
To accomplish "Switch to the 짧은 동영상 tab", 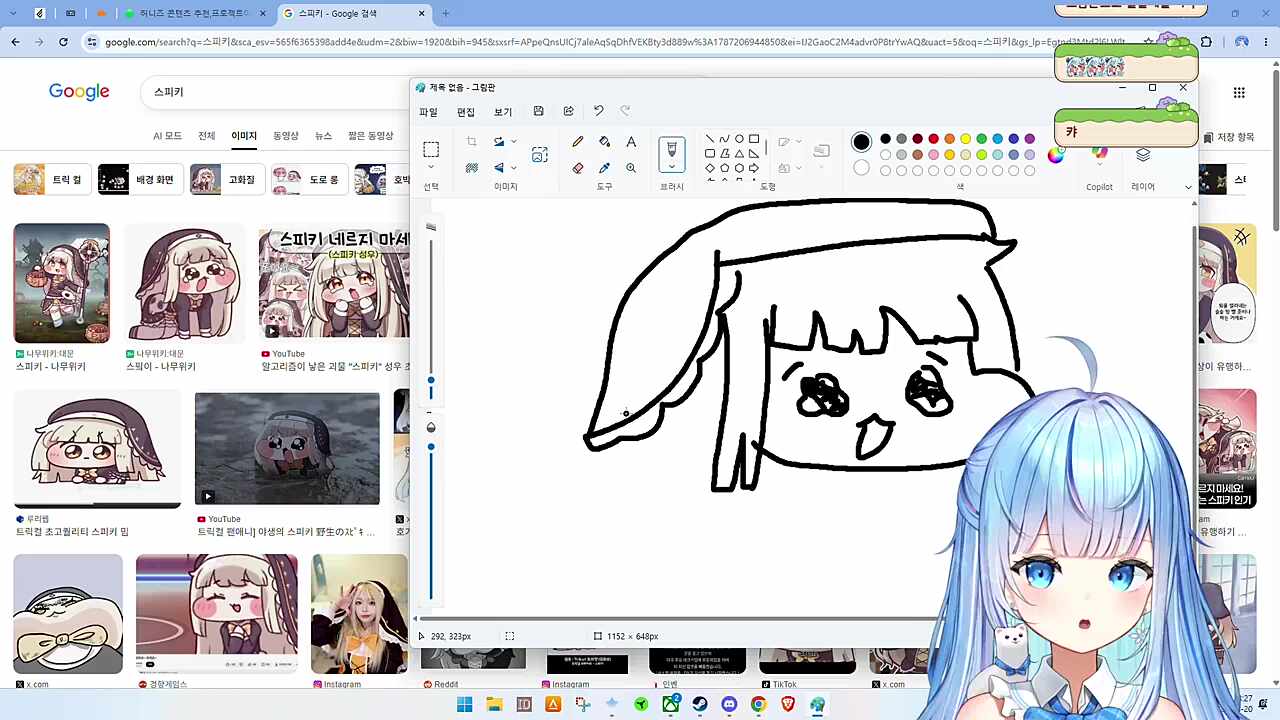I will click(x=370, y=136).
